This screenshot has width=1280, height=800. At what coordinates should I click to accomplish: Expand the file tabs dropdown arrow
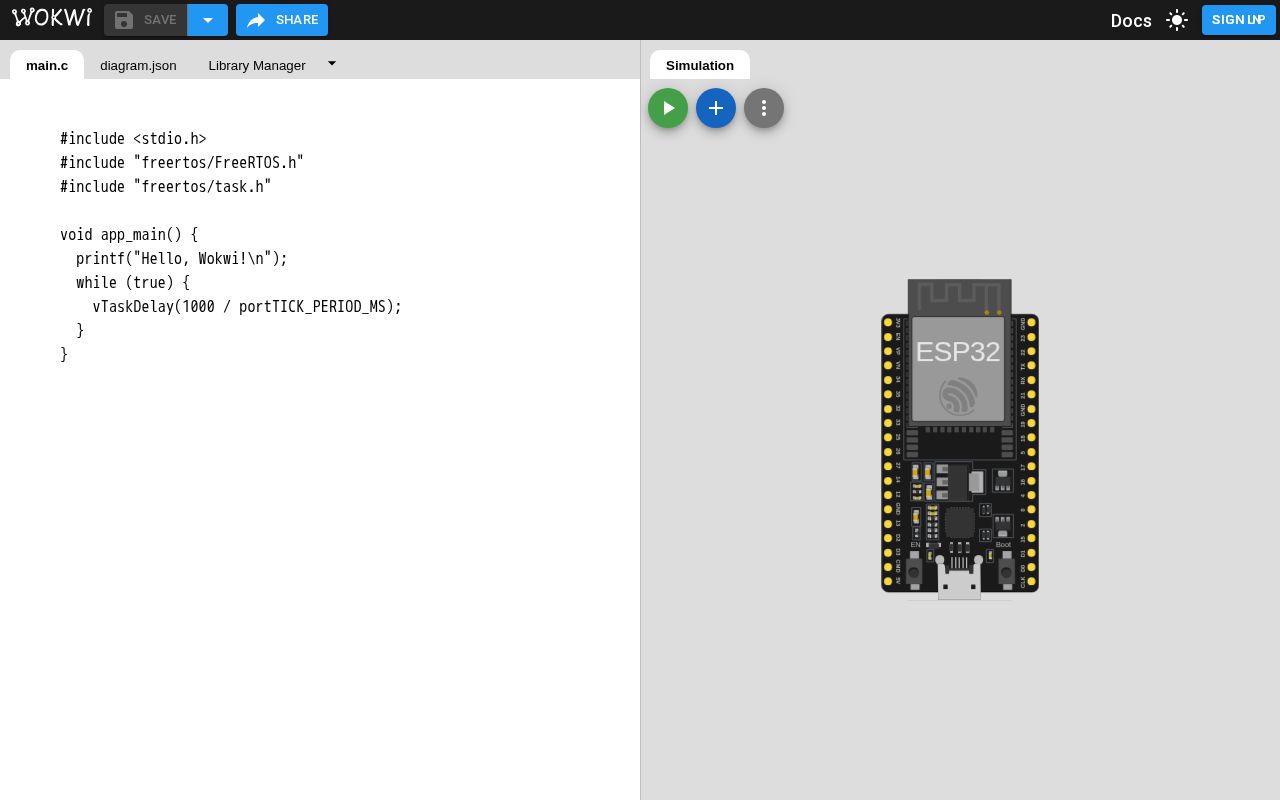pyautogui.click(x=332, y=63)
